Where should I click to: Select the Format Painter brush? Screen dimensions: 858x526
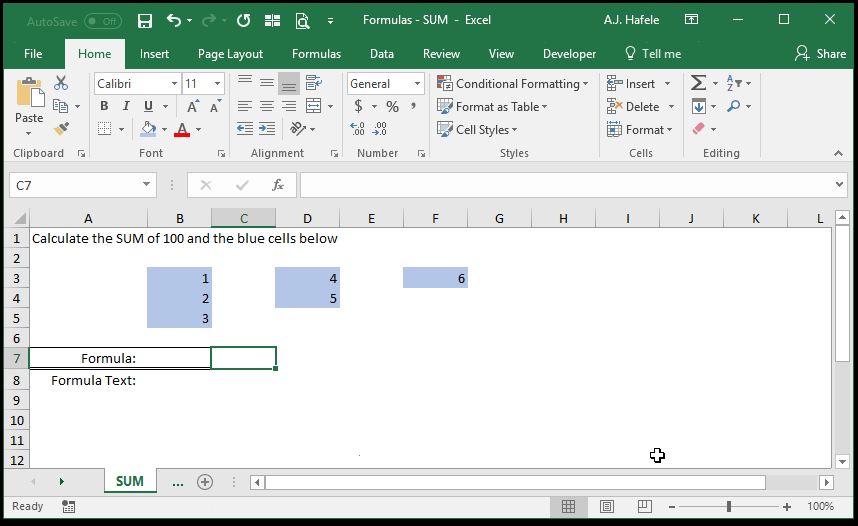coord(61,129)
